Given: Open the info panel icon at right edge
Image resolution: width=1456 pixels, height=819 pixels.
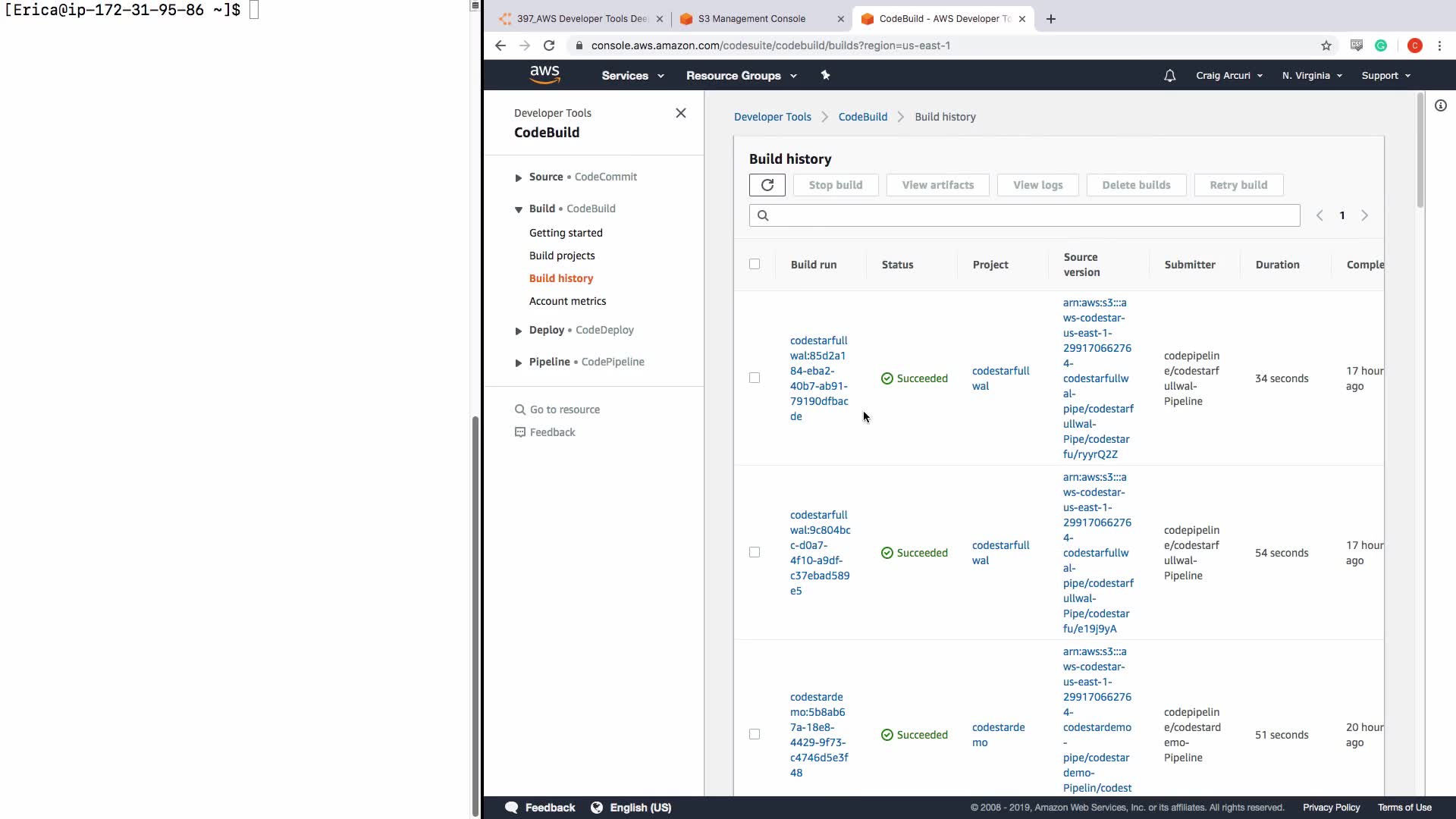Looking at the screenshot, I should pos(1440,106).
